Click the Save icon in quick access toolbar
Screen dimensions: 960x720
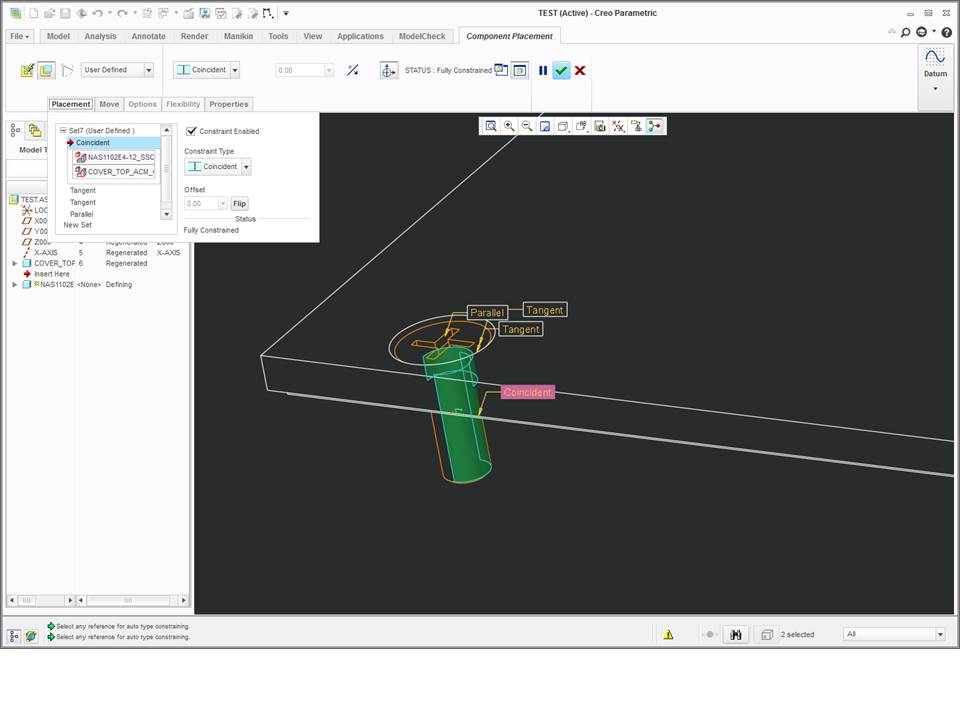tap(66, 13)
